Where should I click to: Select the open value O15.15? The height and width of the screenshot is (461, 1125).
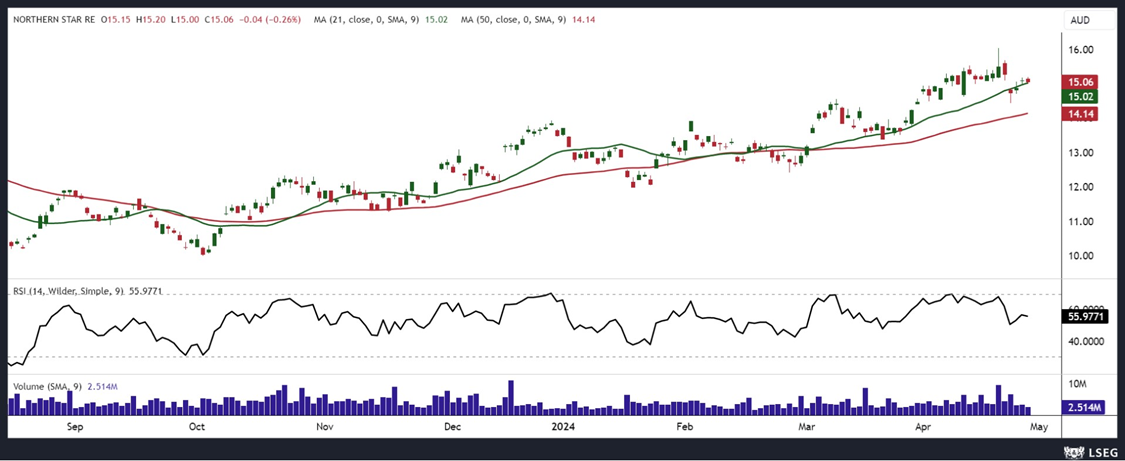click(118, 21)
